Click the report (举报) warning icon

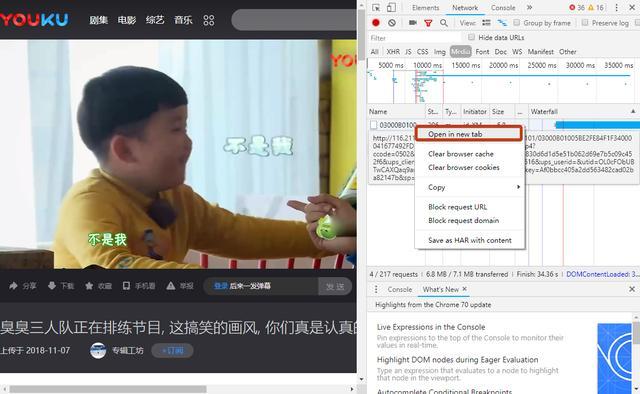tap(171, 286)
